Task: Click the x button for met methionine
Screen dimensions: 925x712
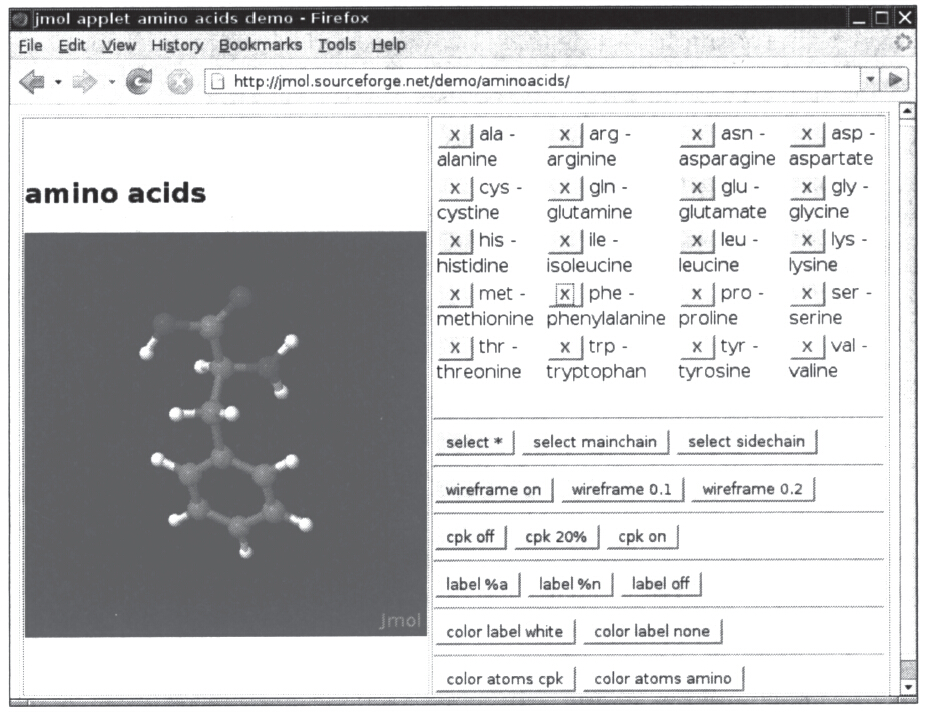Action: 455,294
